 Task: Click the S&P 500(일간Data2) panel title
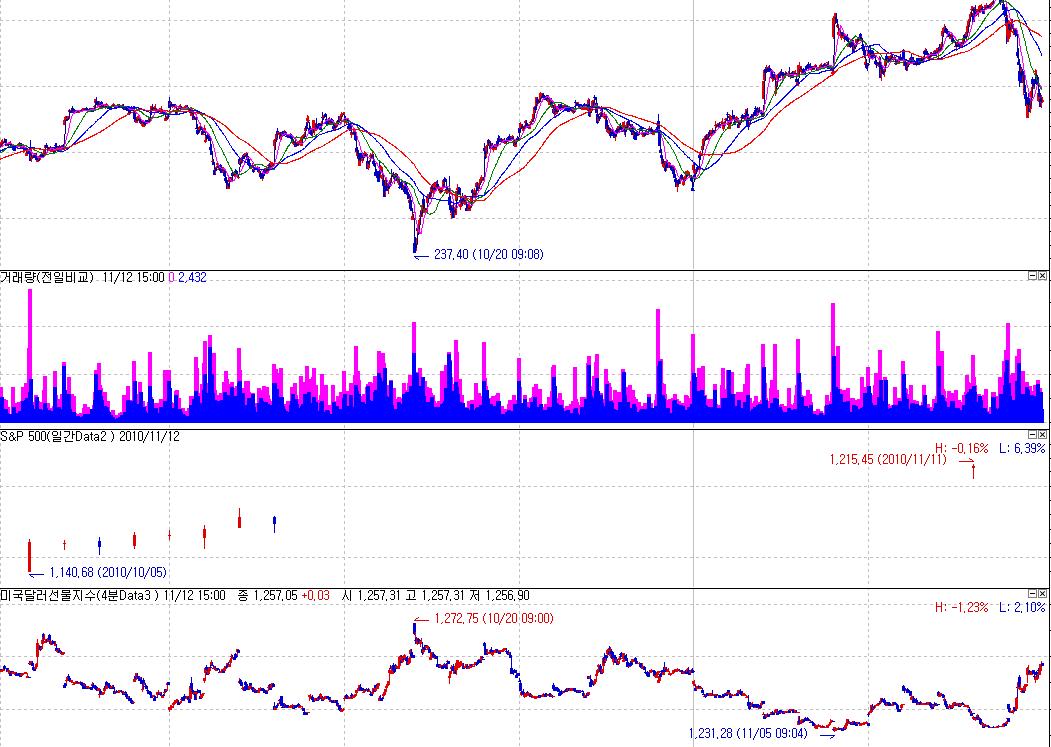(59, 437)
